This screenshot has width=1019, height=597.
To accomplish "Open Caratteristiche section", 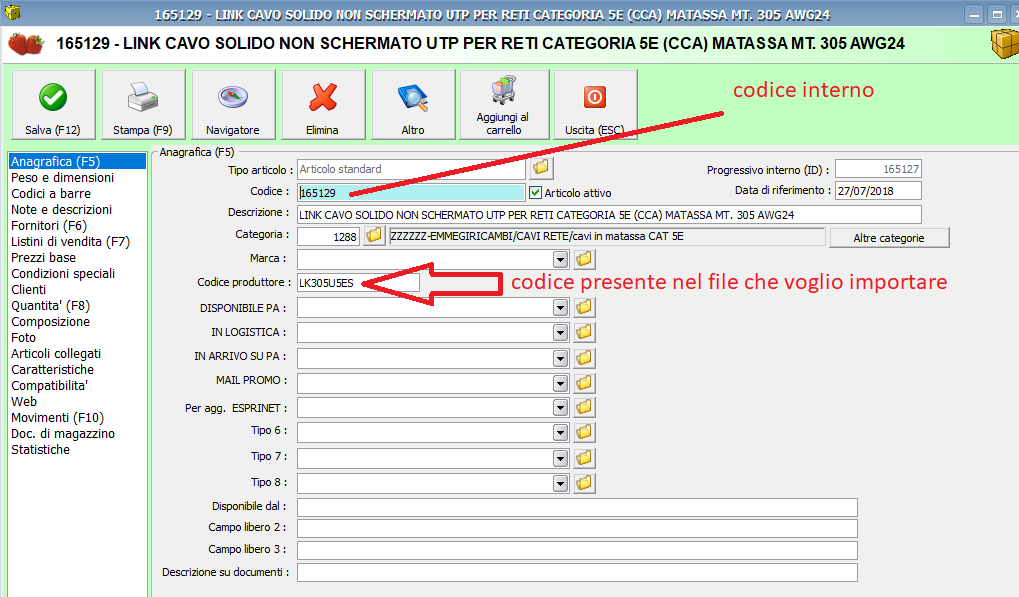I will [x=53, y=370].
